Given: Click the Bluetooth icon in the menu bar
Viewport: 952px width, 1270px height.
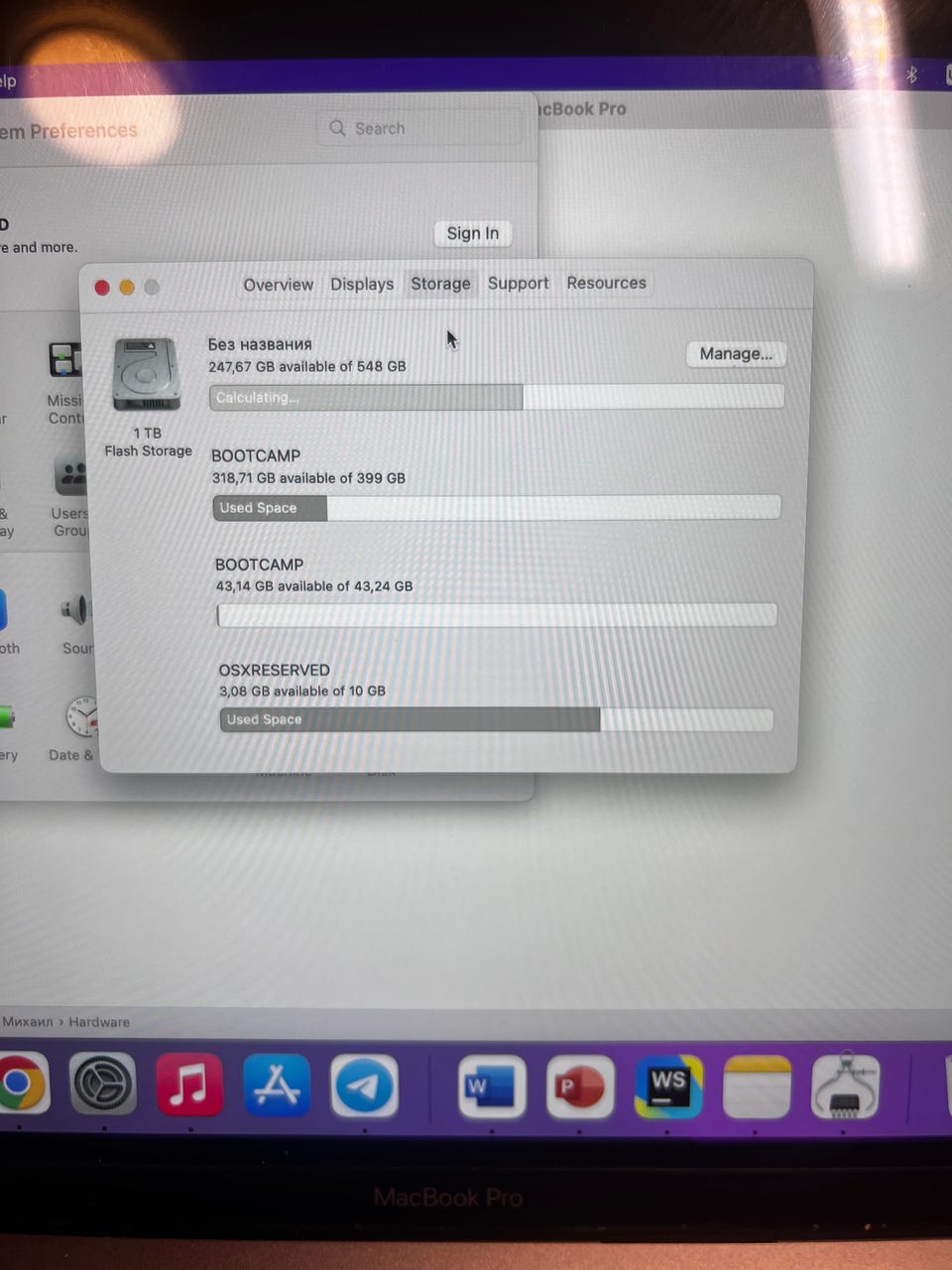Looking at the screenshot, I should [x=911, y=74].
